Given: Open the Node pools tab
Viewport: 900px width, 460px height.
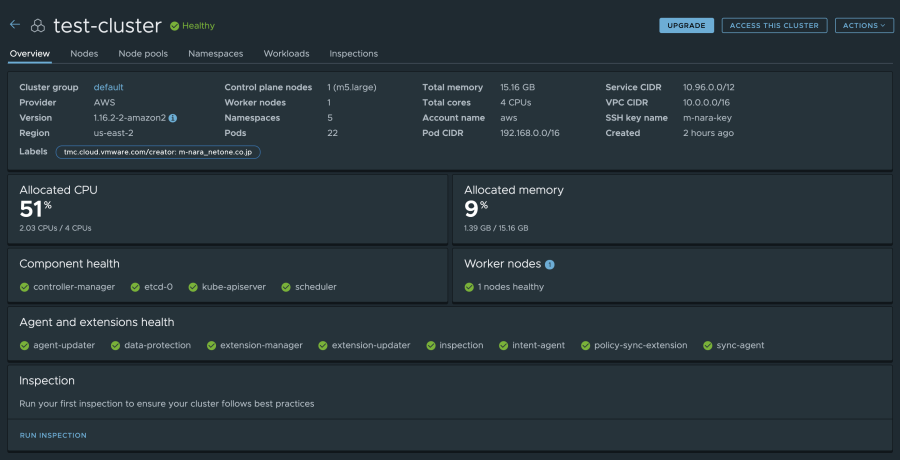Looking at the screenshot, I should tap(143, 53).
